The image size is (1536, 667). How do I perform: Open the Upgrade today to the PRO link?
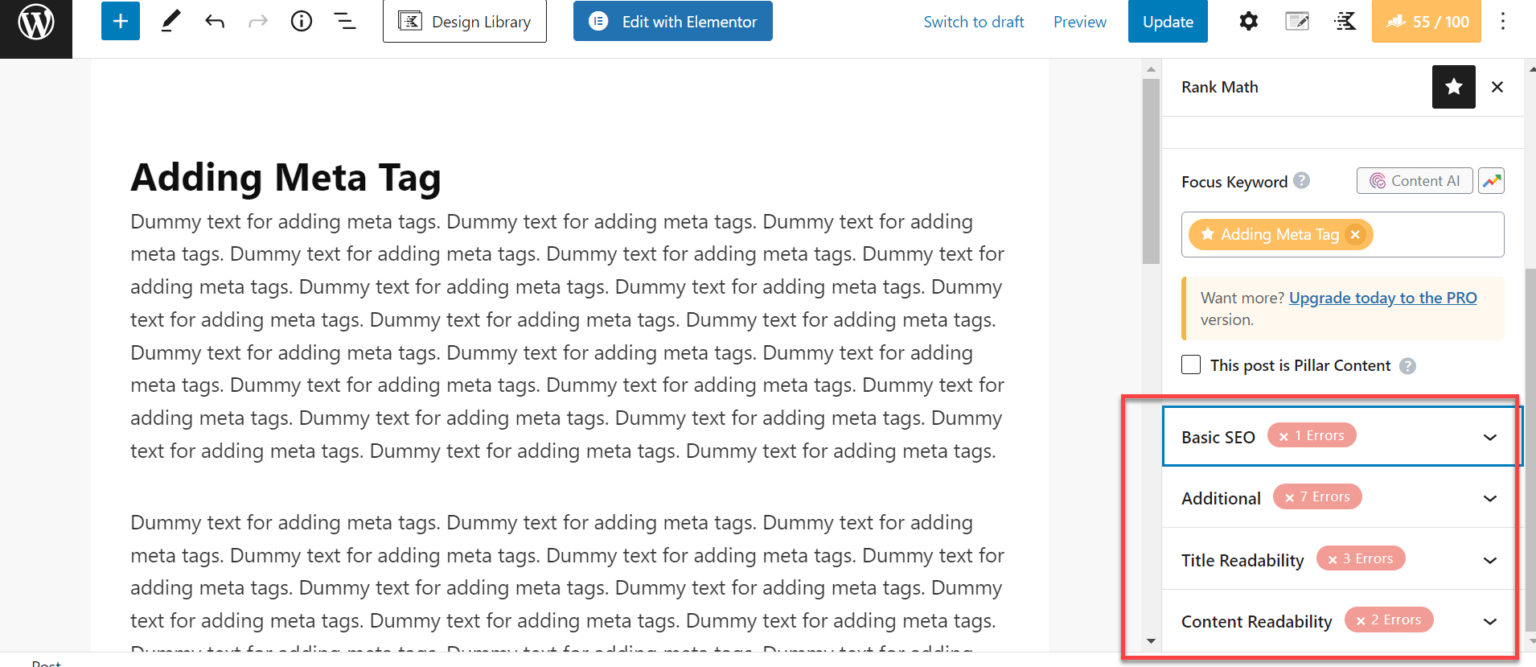tap(1383, 297)
